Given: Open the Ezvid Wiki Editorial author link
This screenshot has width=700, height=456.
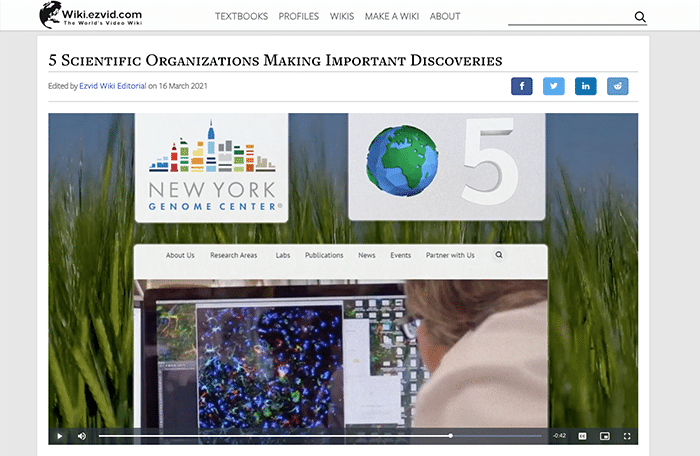Looking at the screenshot, I should pyautogui.click(x=113, y=86).
